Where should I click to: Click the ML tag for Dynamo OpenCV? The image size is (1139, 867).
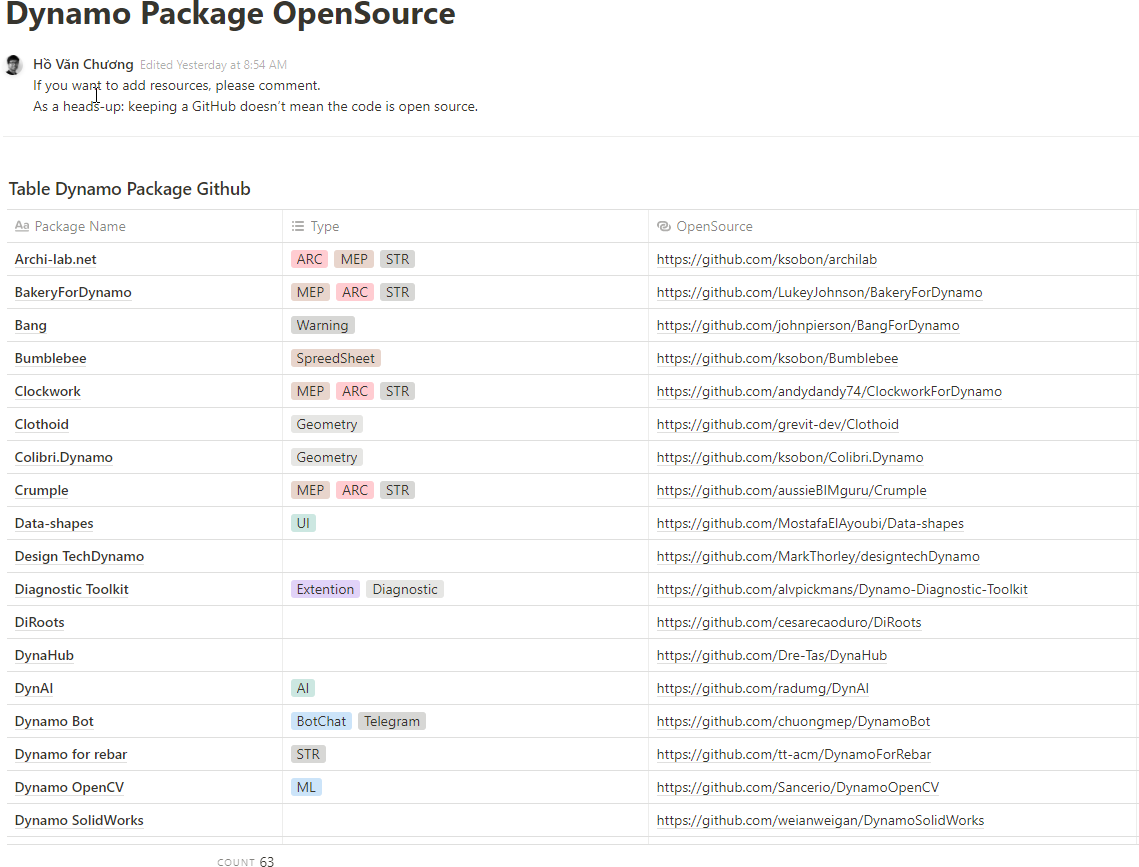pyautogui.click(x=306, y=787)
